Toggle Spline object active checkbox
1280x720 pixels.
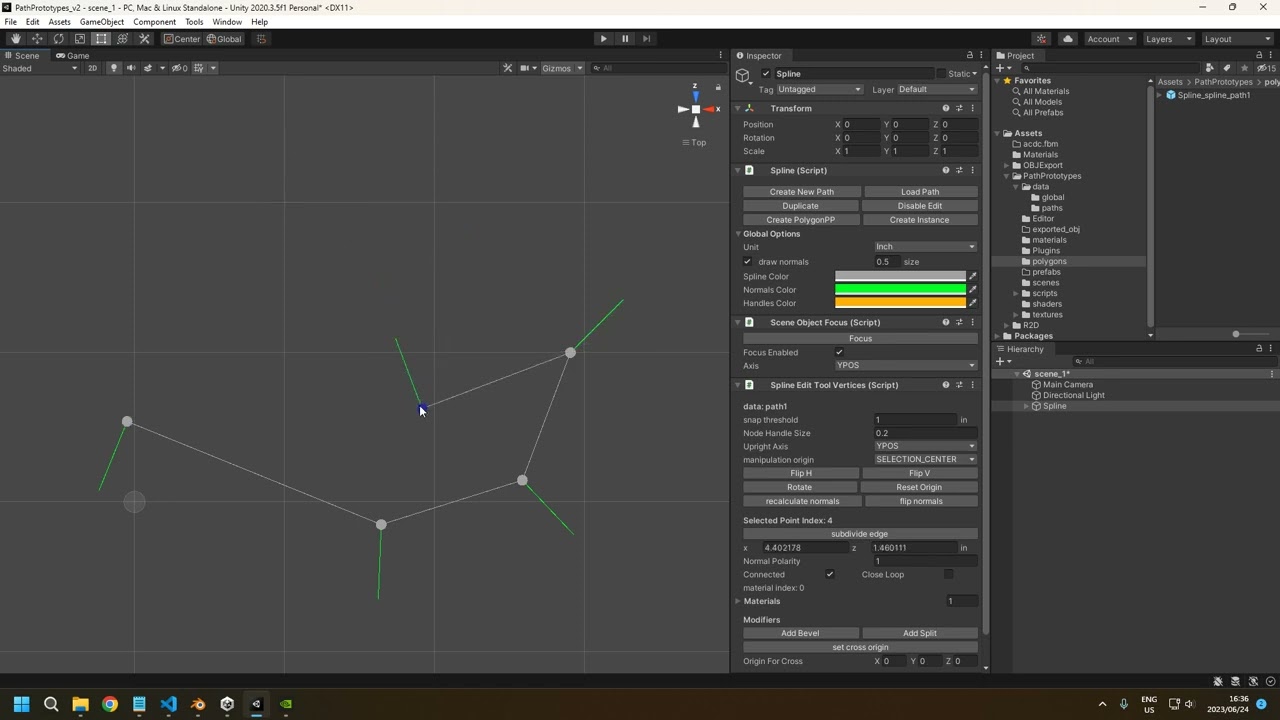point(766,74)
